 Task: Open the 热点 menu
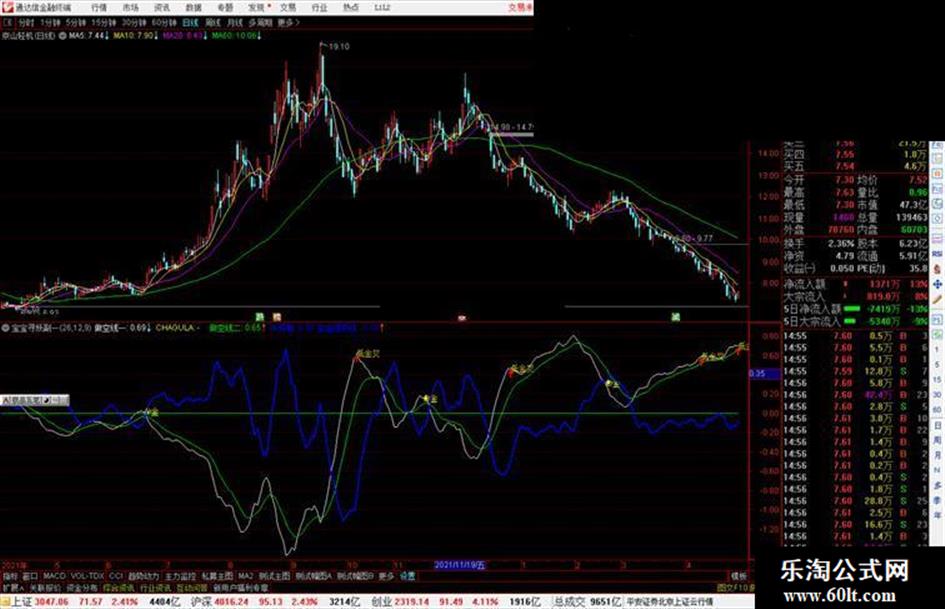tap(351, 7)
